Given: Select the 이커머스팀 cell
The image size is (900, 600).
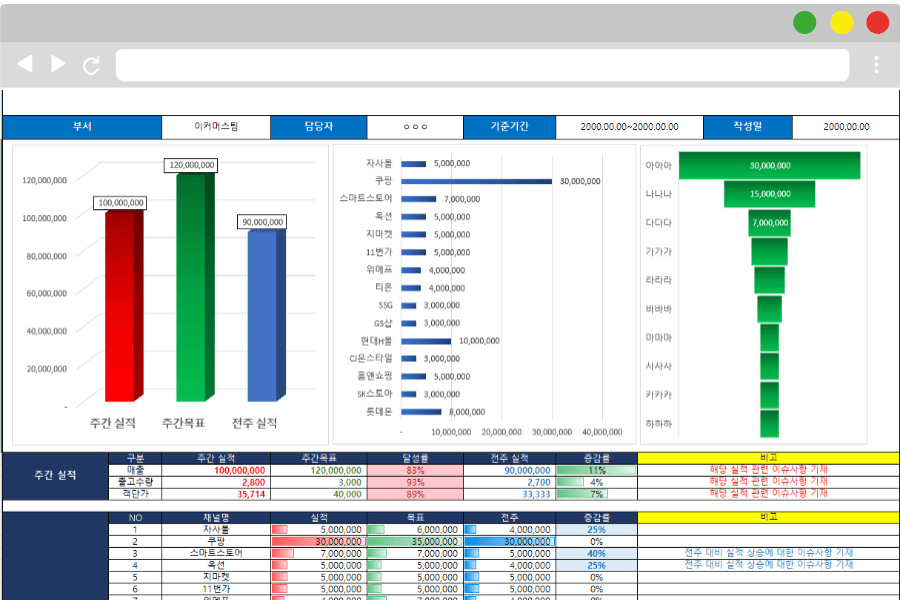Looking at the screenshot, I should point(216,127).
